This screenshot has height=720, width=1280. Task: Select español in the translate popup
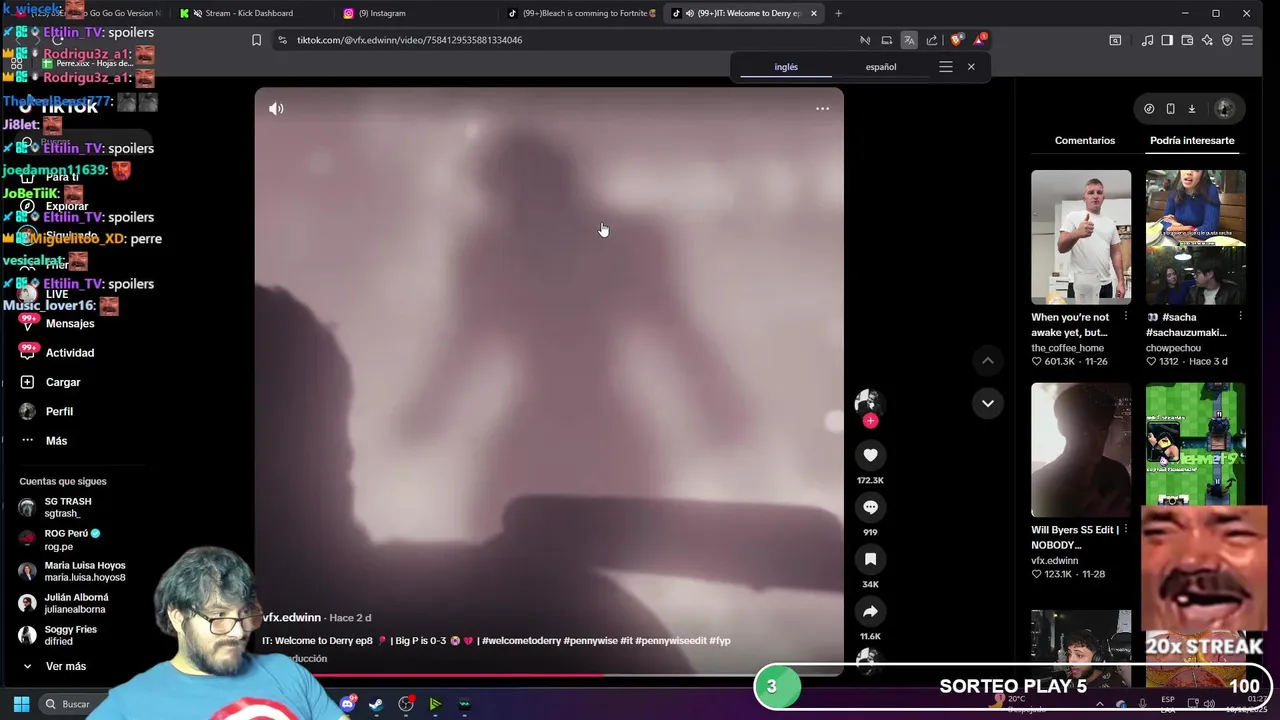881,67
